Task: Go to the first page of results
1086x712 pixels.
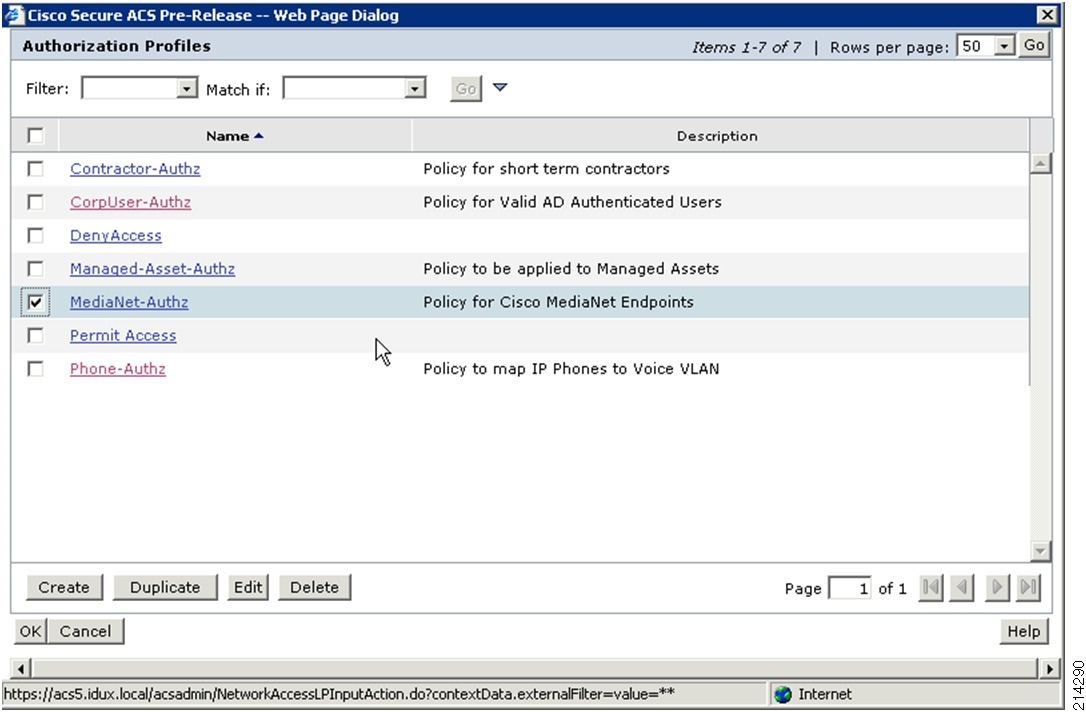Action: (931, 587)
